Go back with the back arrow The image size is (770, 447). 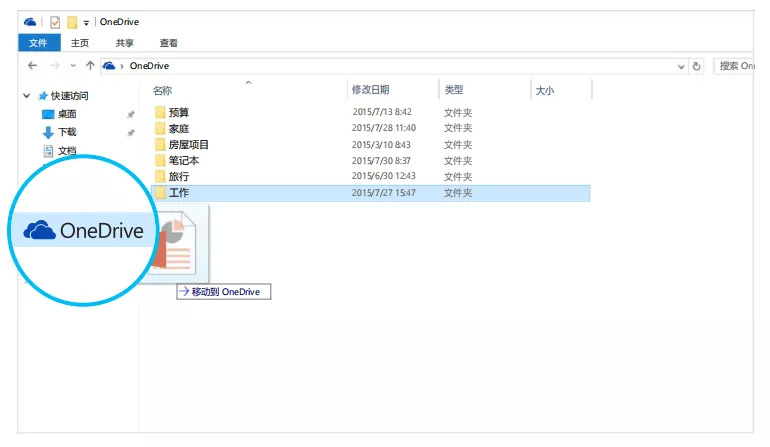(32, 65)
